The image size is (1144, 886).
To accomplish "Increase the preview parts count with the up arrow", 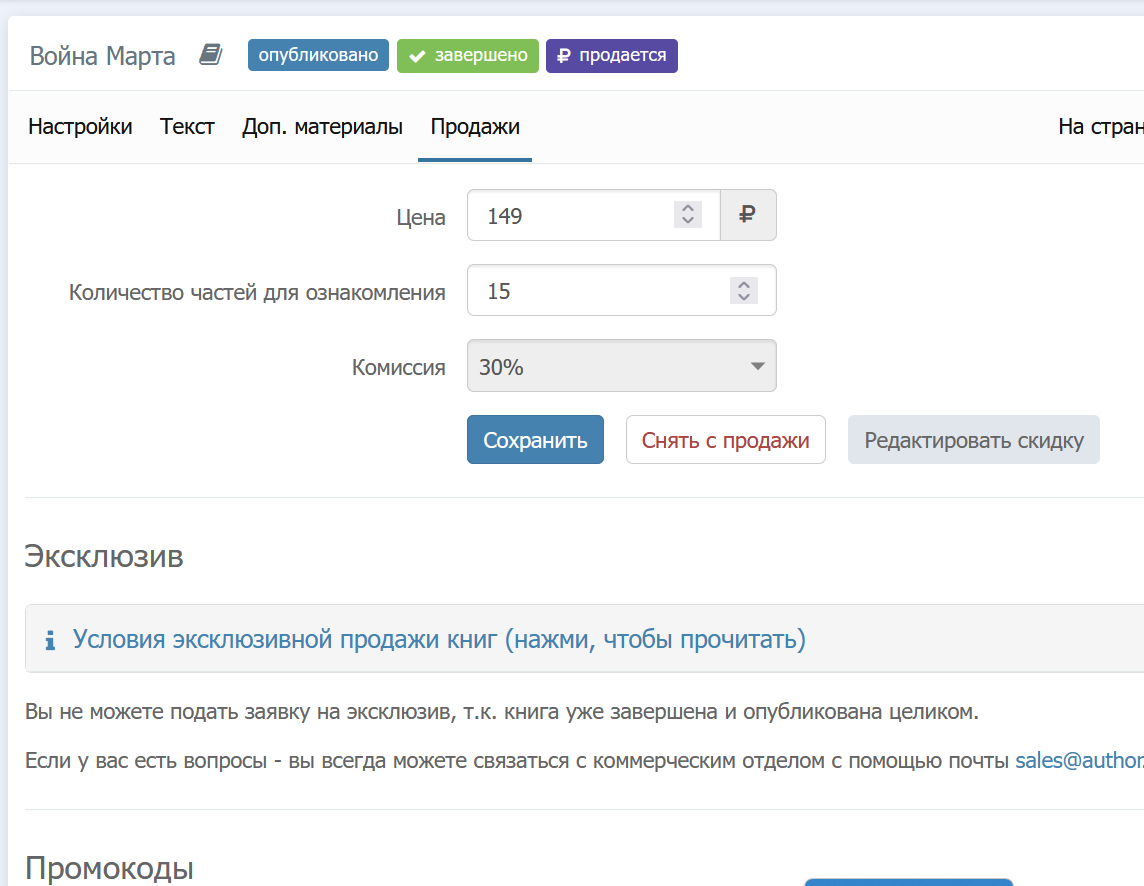I will pos(743,284).
